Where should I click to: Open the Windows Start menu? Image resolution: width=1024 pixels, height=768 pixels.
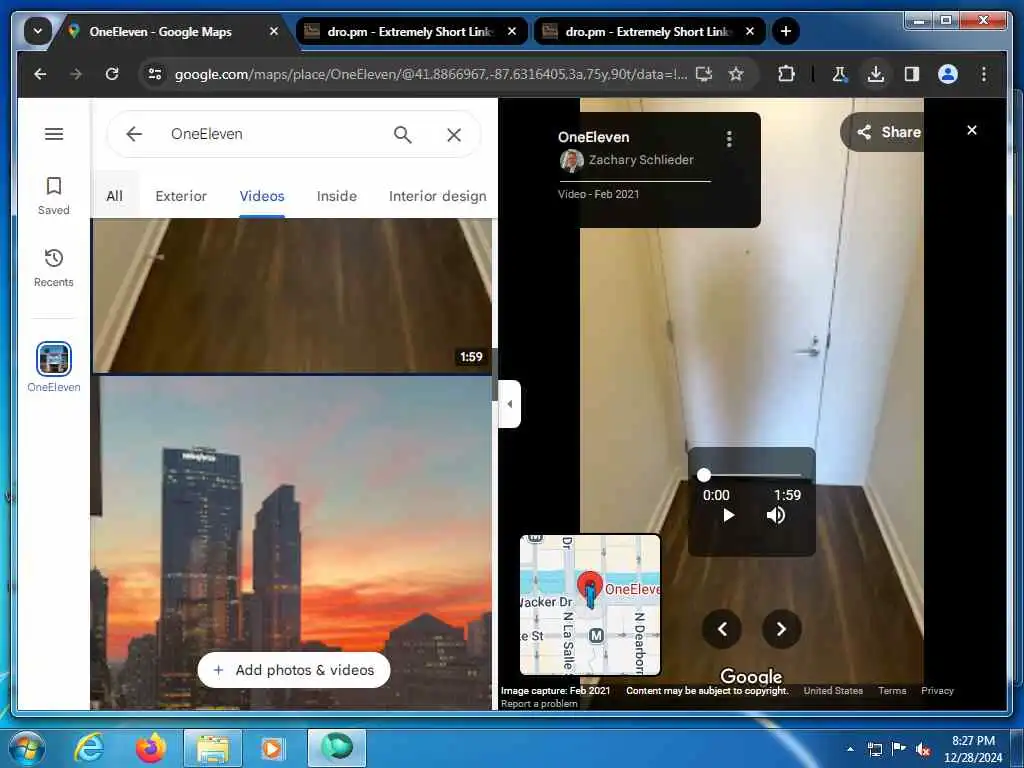(x=26, y=748)
